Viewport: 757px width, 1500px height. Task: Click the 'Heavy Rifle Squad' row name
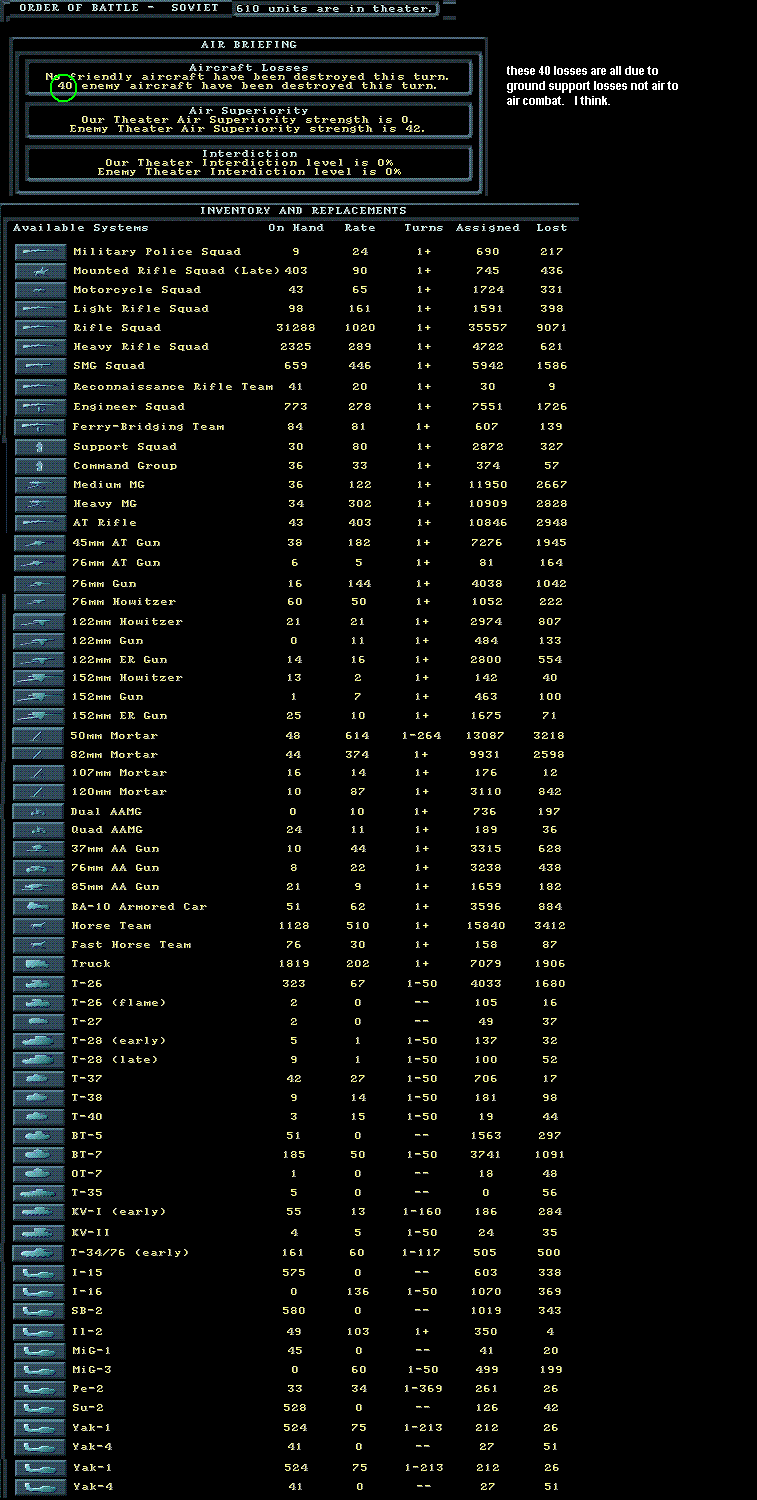coord(141,347)
